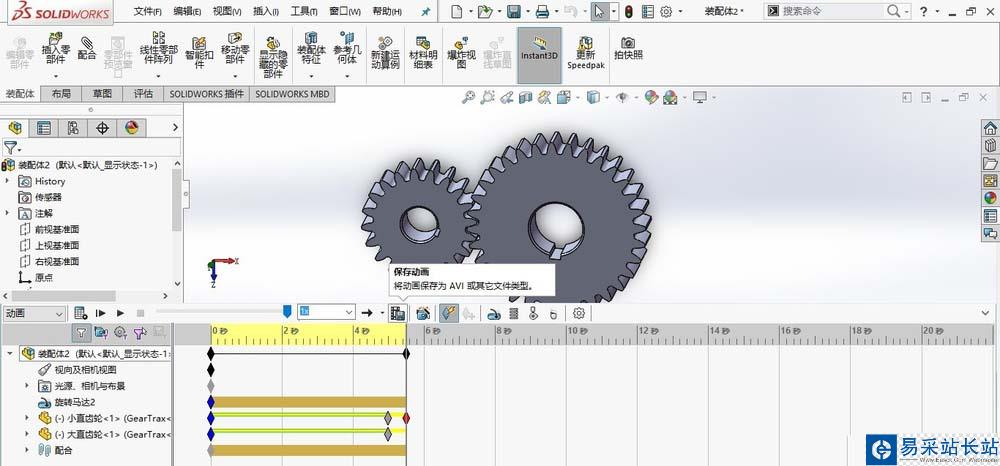The width and height of the screenshot is (1000, 466).
Task: Open the Options gear in the top toolbar
Action: coord(666,11)
